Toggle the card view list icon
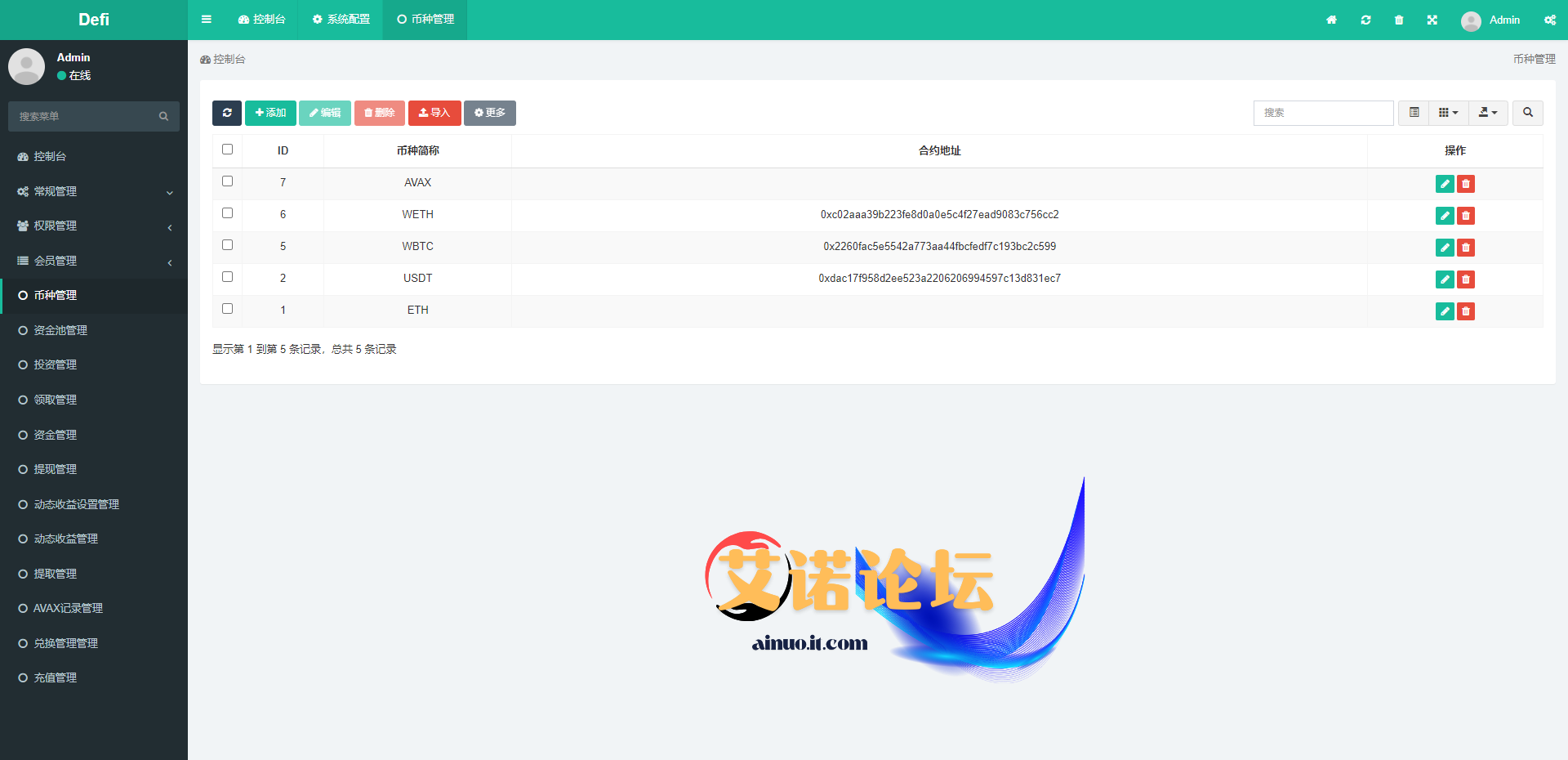The height and width of the screenshot is (760, 1568). [x=1414, y=113]
